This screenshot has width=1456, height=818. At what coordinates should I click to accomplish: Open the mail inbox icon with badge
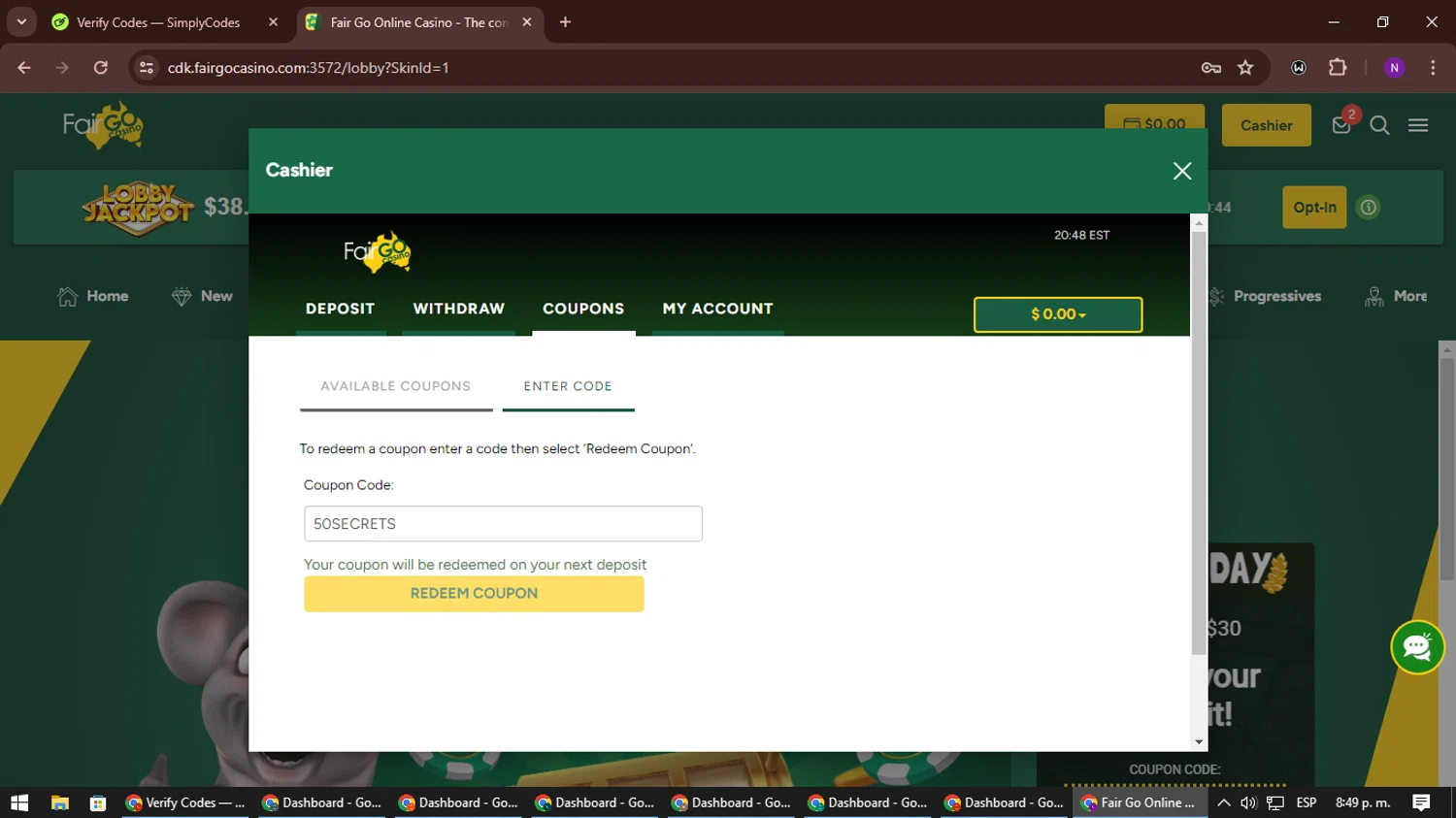(1341, 125)
